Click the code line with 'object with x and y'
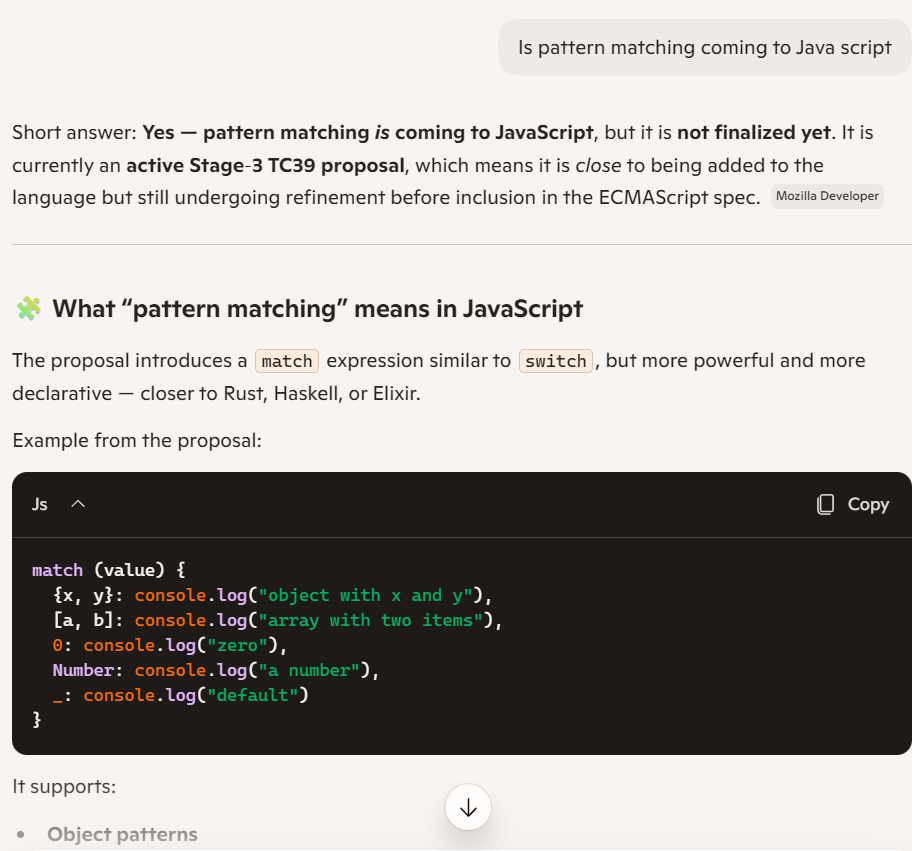 coord(272,595)
